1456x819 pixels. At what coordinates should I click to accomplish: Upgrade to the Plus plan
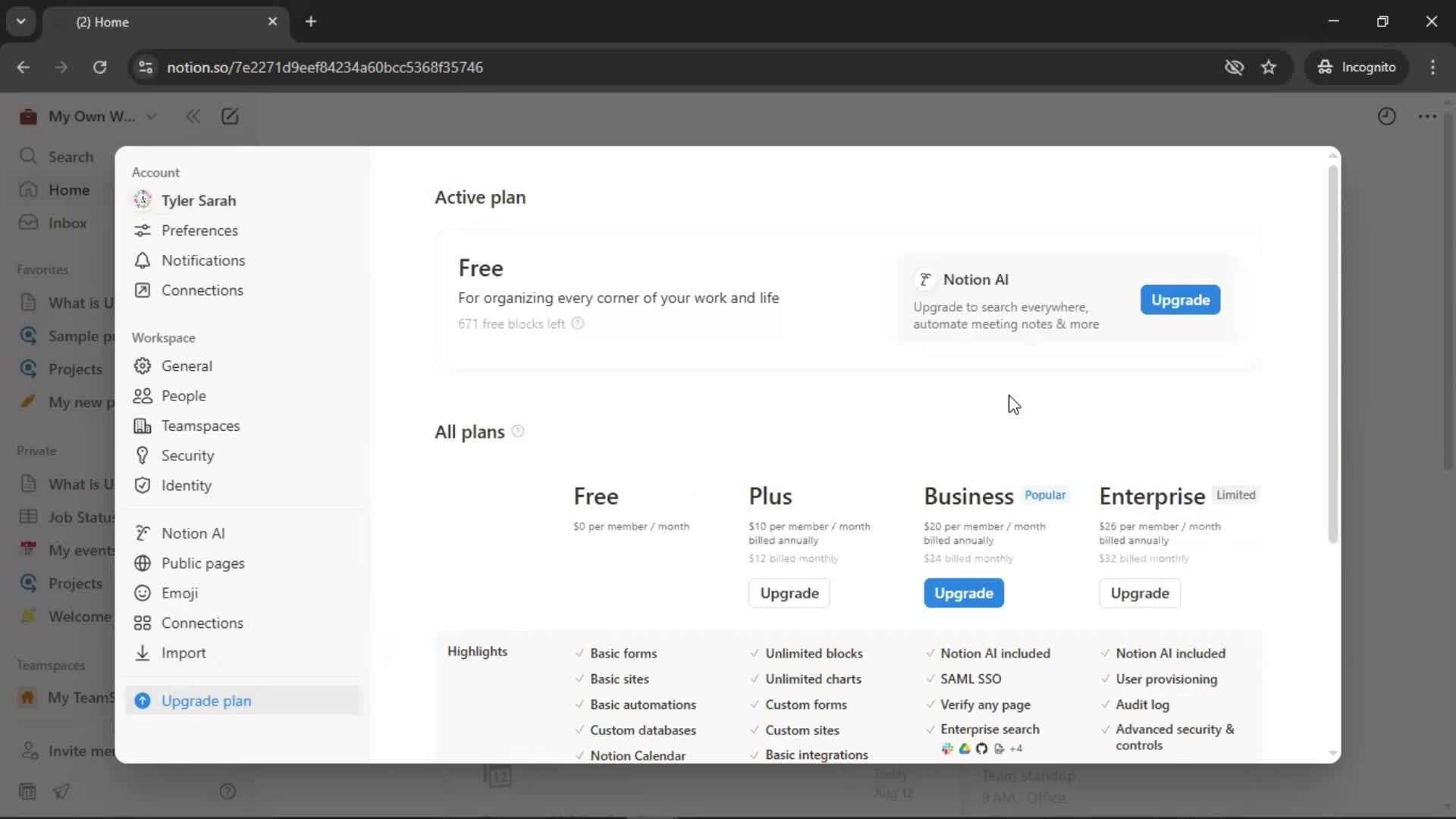coord(789,593)
